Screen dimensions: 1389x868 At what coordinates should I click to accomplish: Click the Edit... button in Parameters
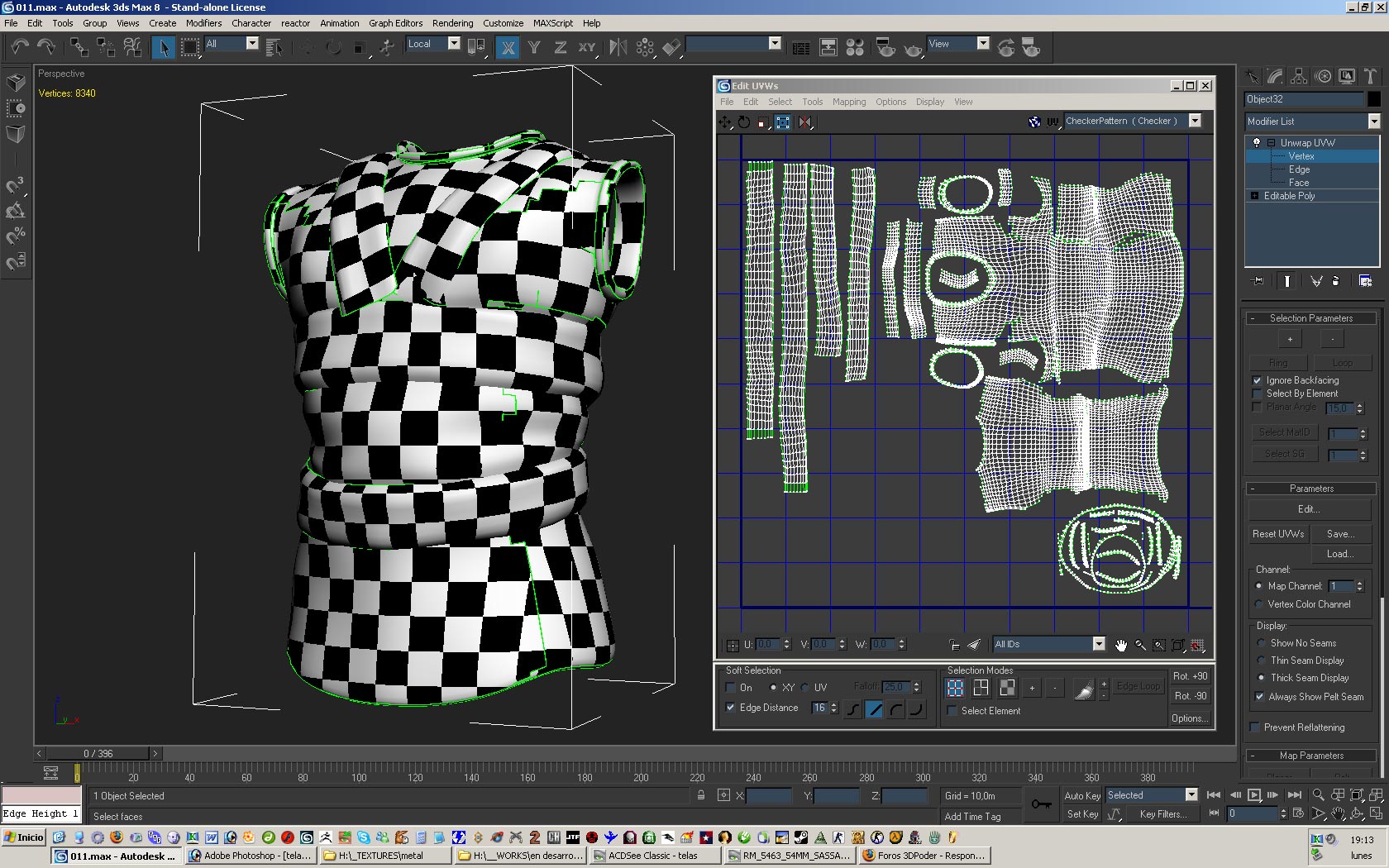(x=1309, y=509)
